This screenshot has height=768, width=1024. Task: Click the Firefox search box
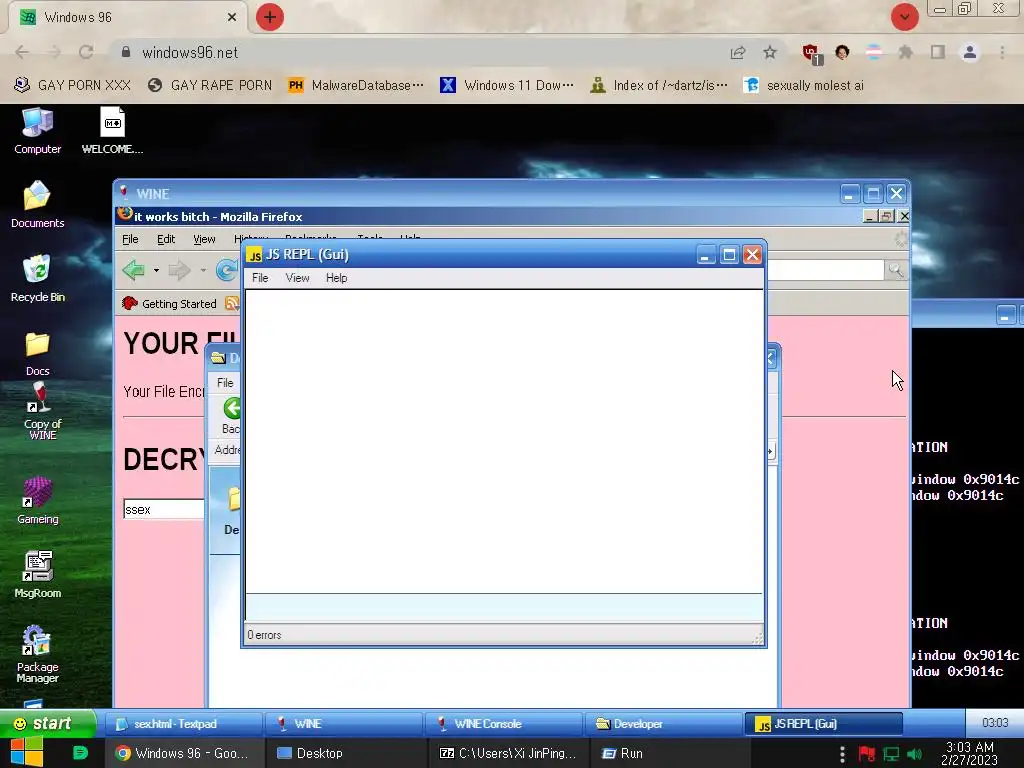pos(825,270)
